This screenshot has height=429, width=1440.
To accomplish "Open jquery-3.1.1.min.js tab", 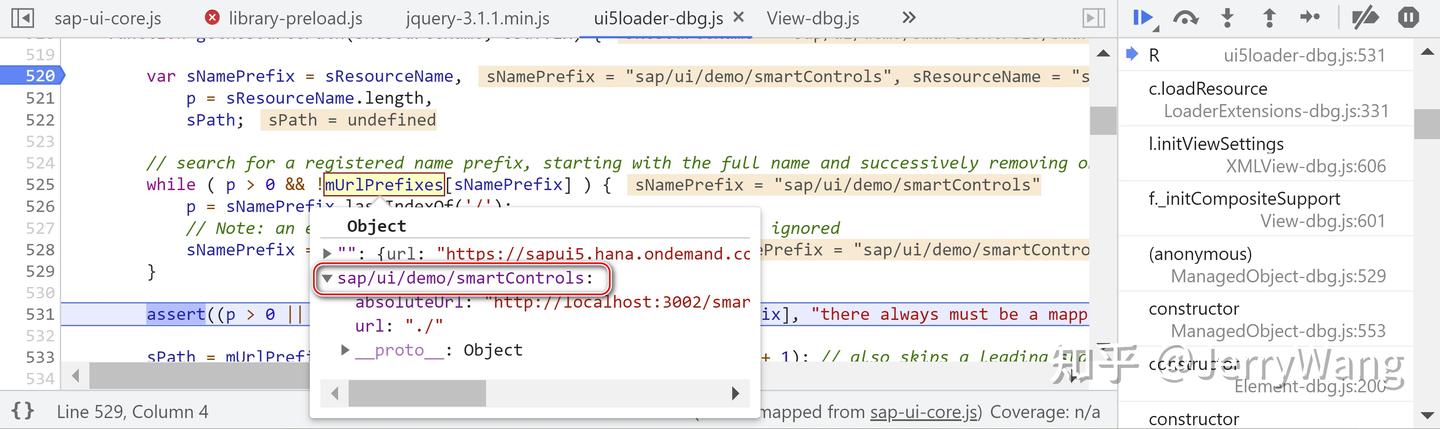I will point(477,18).
